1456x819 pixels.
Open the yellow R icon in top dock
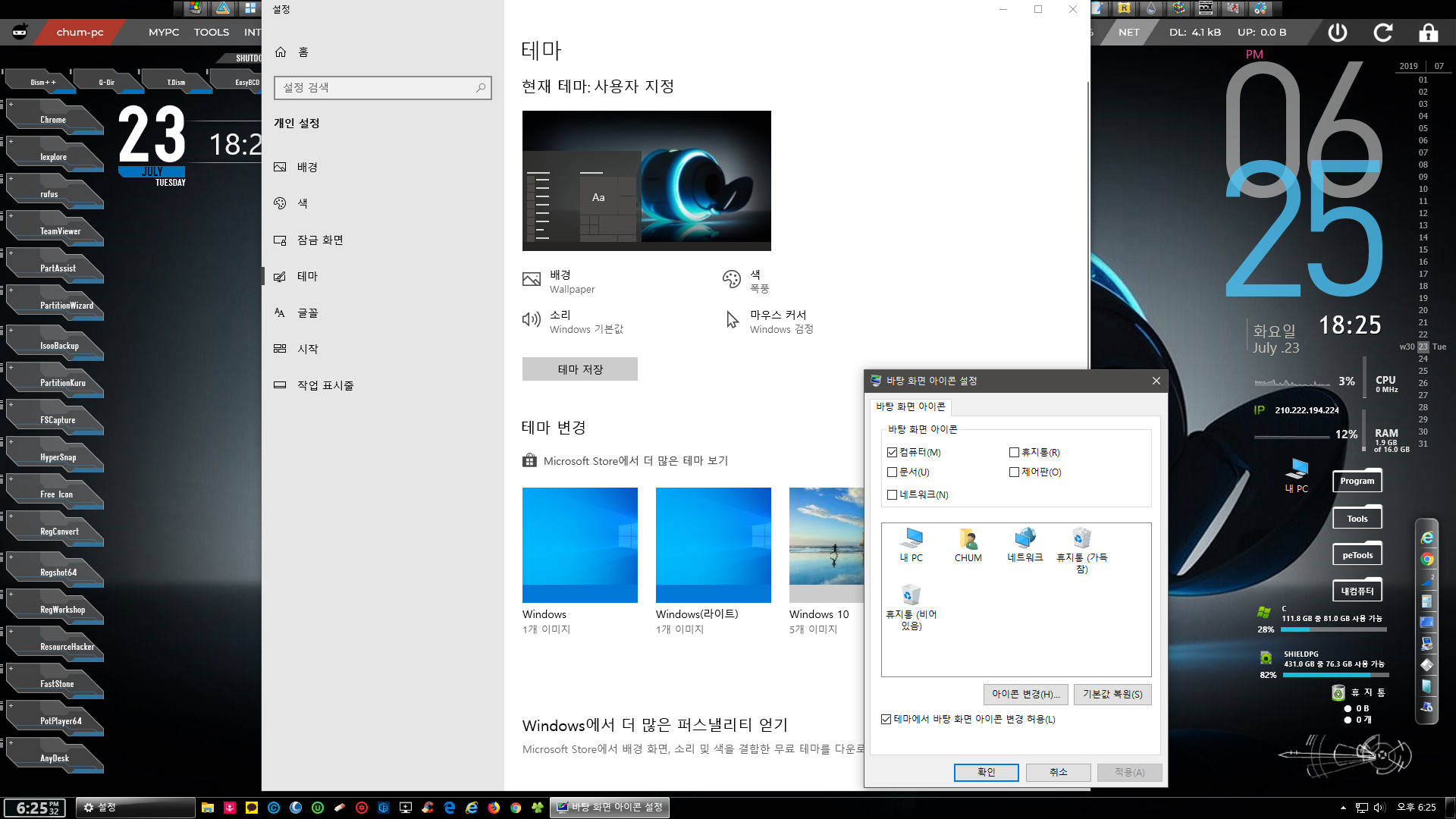pyautogui.click(x=1124, y=8)
